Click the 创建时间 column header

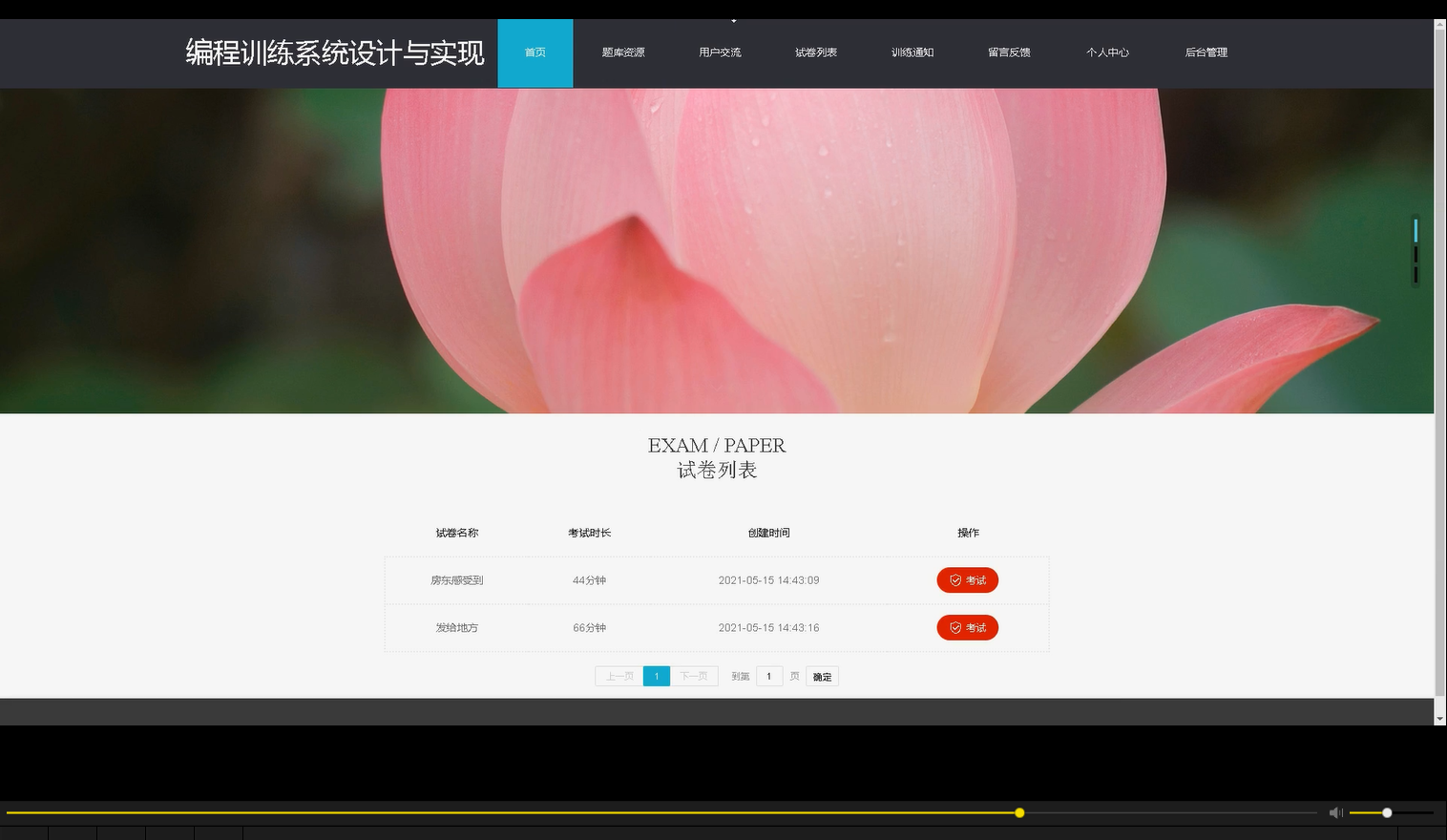coord(768,533)
